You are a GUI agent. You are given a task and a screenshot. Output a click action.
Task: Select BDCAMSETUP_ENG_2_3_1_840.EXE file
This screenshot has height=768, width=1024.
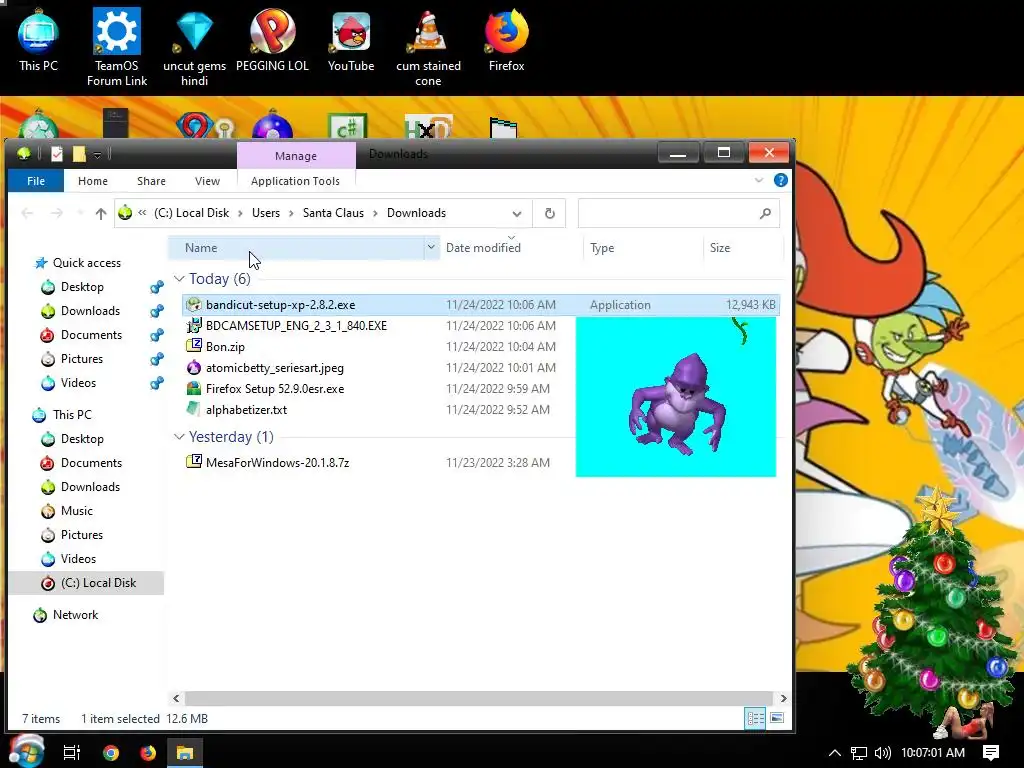point(296,325)
